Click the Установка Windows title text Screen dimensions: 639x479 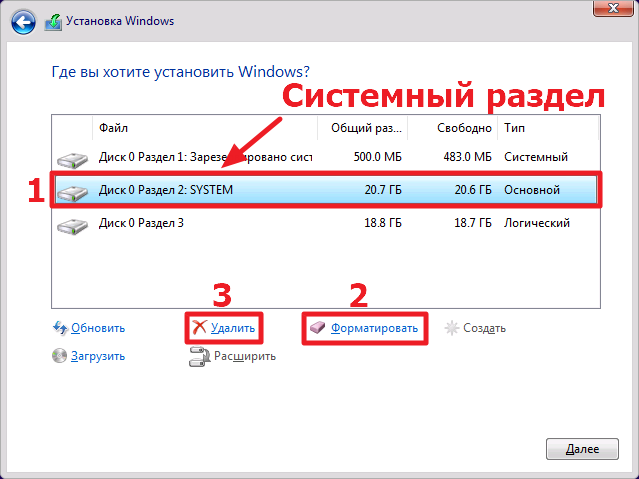click(120, 21)
